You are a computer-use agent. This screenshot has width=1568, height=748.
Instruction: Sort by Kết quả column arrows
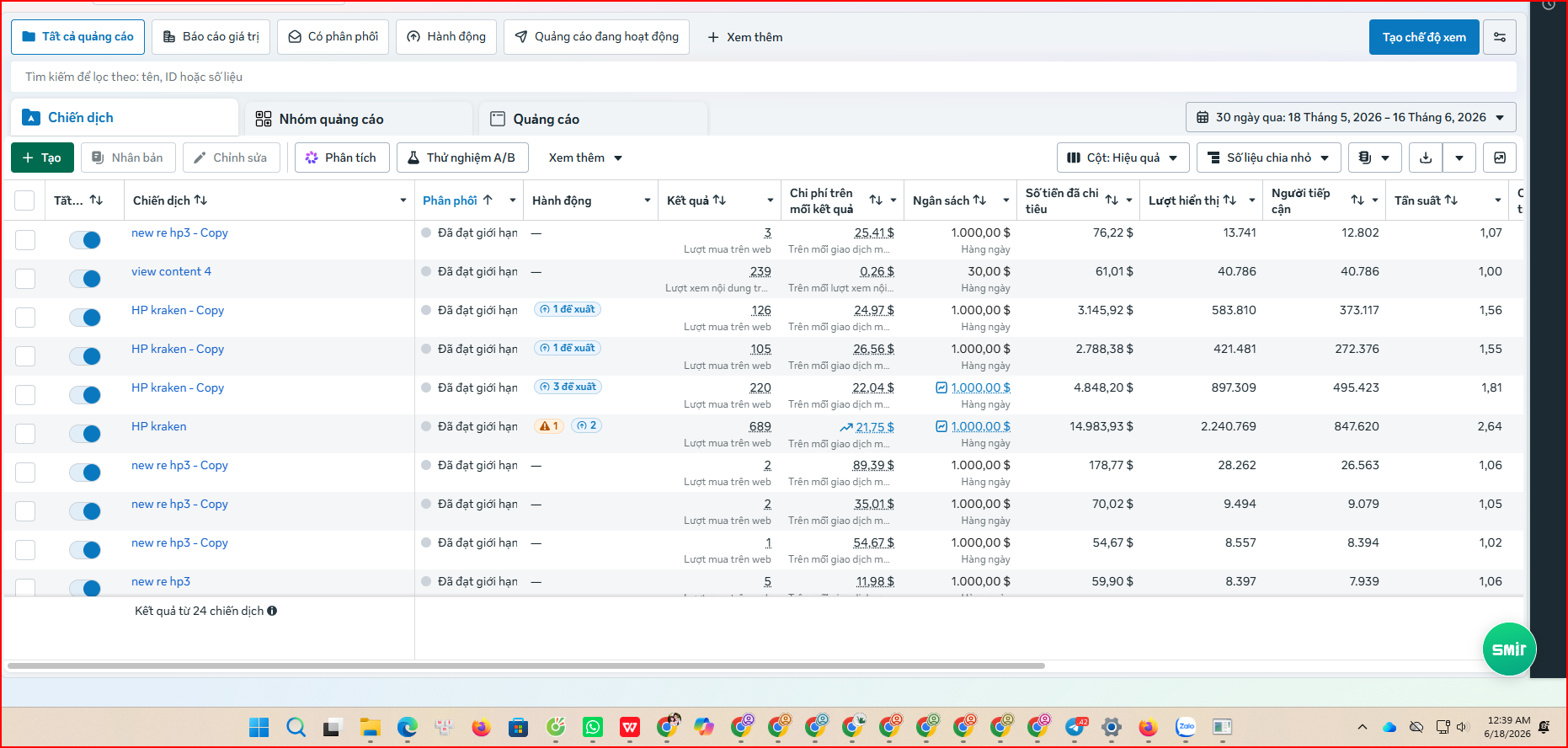click(x=719, y=200)
